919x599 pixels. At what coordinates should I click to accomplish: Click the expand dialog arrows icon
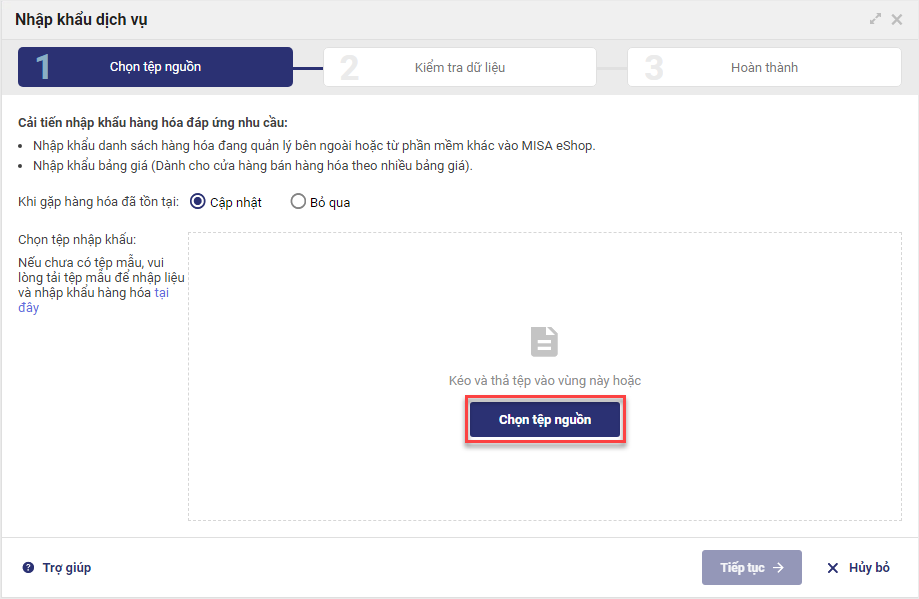point(876,19)
